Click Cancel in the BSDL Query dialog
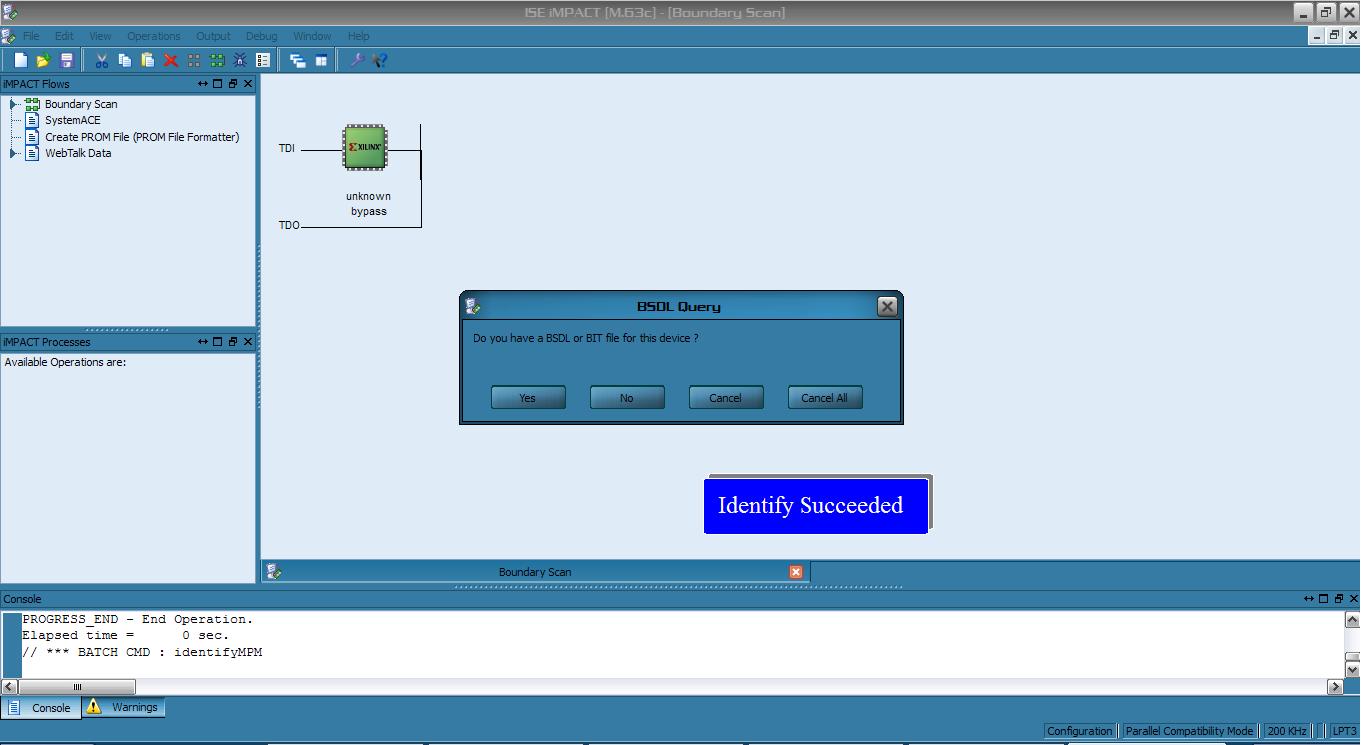This screenshot has height=745, width=1363. pyautogui.click(x=726, y=398)
